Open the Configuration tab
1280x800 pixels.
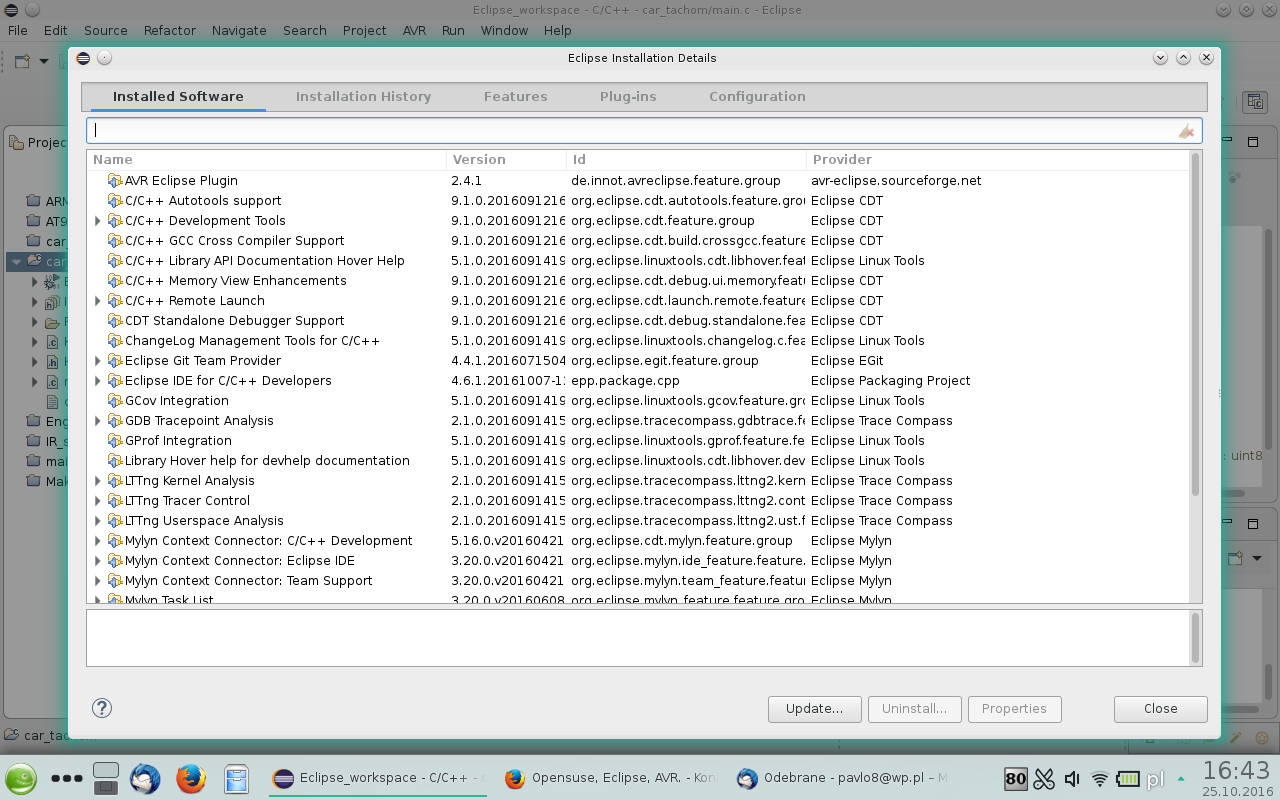[x=757, y=97]
